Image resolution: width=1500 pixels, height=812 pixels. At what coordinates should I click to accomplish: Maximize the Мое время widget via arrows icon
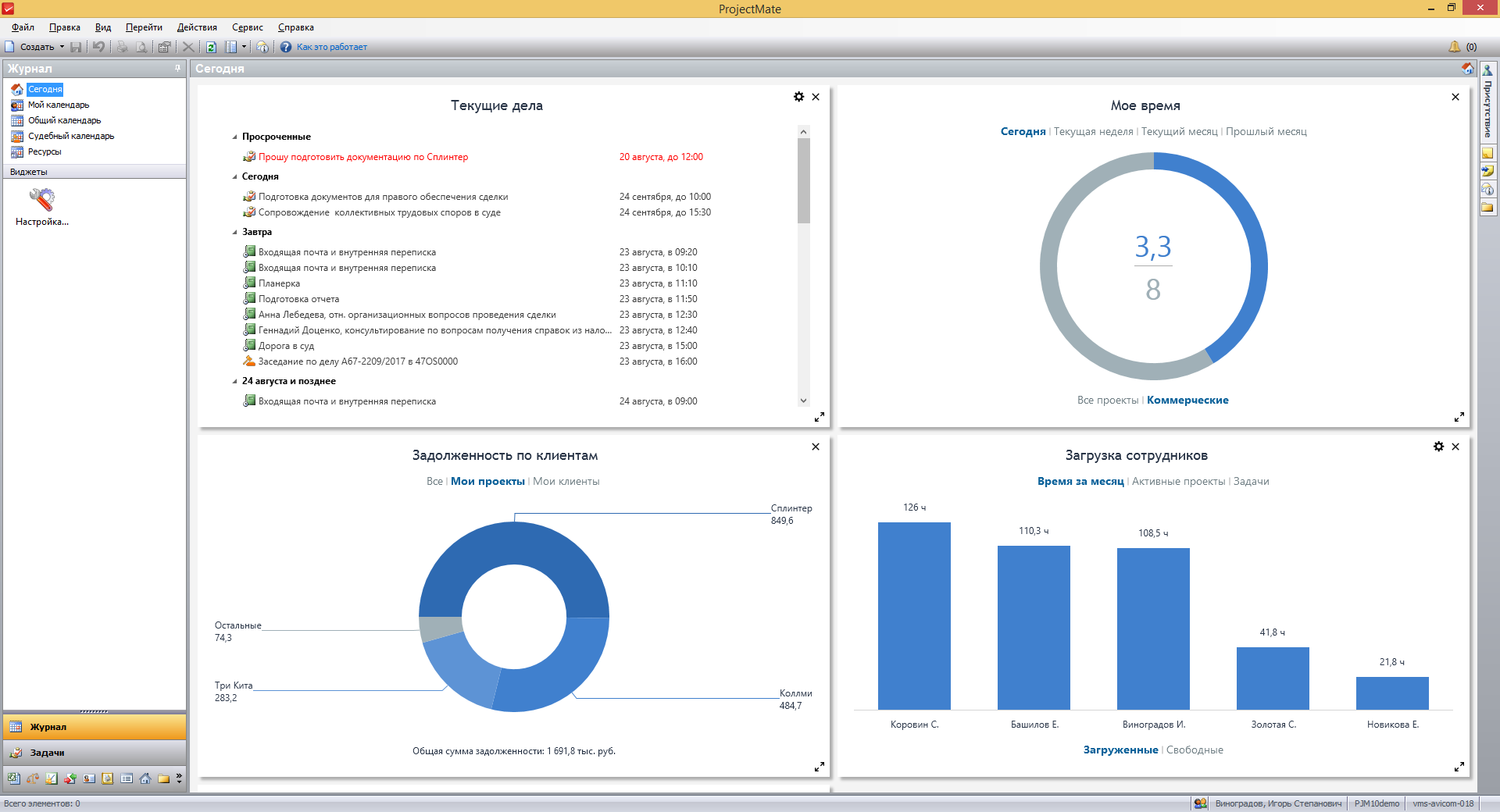click(1459, 417)
